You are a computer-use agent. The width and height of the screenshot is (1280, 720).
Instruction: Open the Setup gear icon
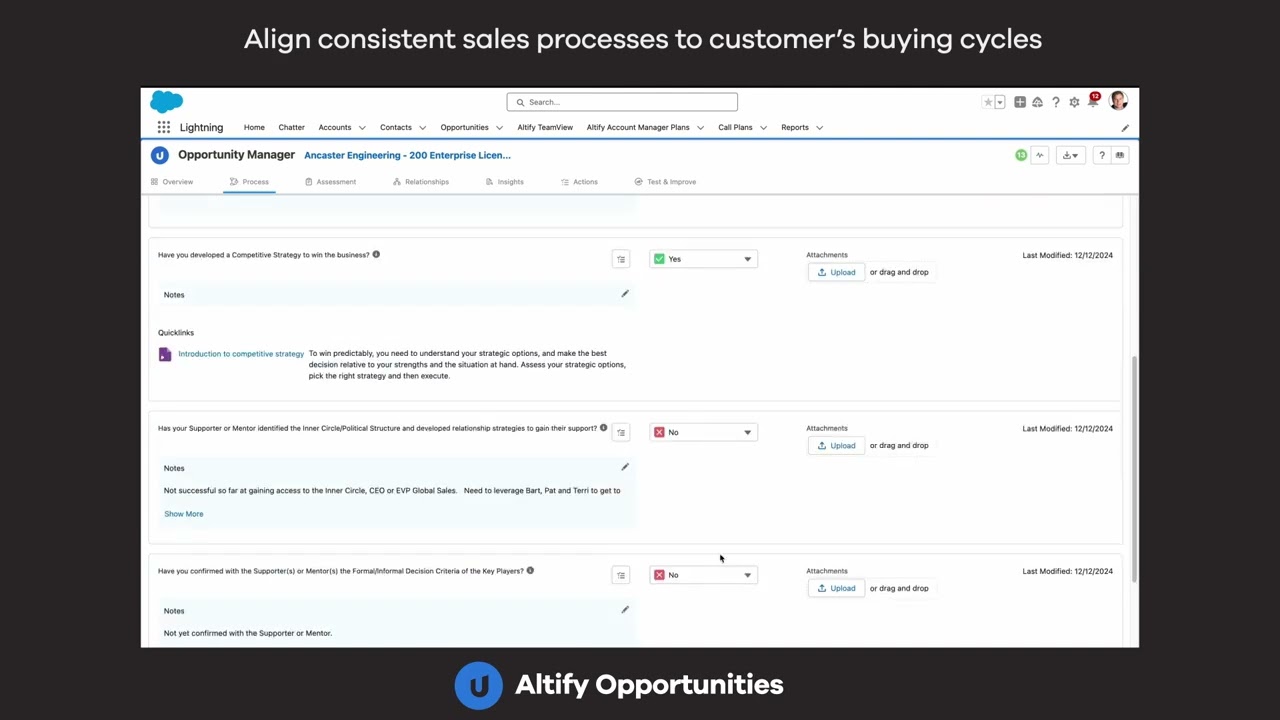point(1074,102)
